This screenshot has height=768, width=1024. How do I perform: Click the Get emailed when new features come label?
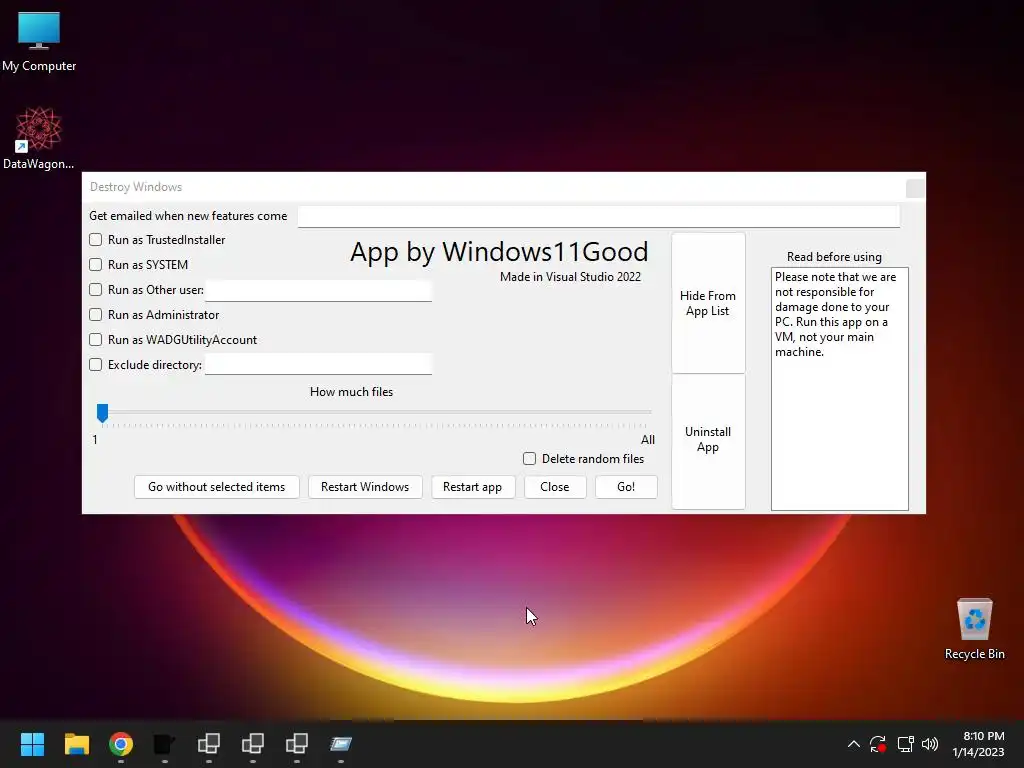(x=188, y=216)
